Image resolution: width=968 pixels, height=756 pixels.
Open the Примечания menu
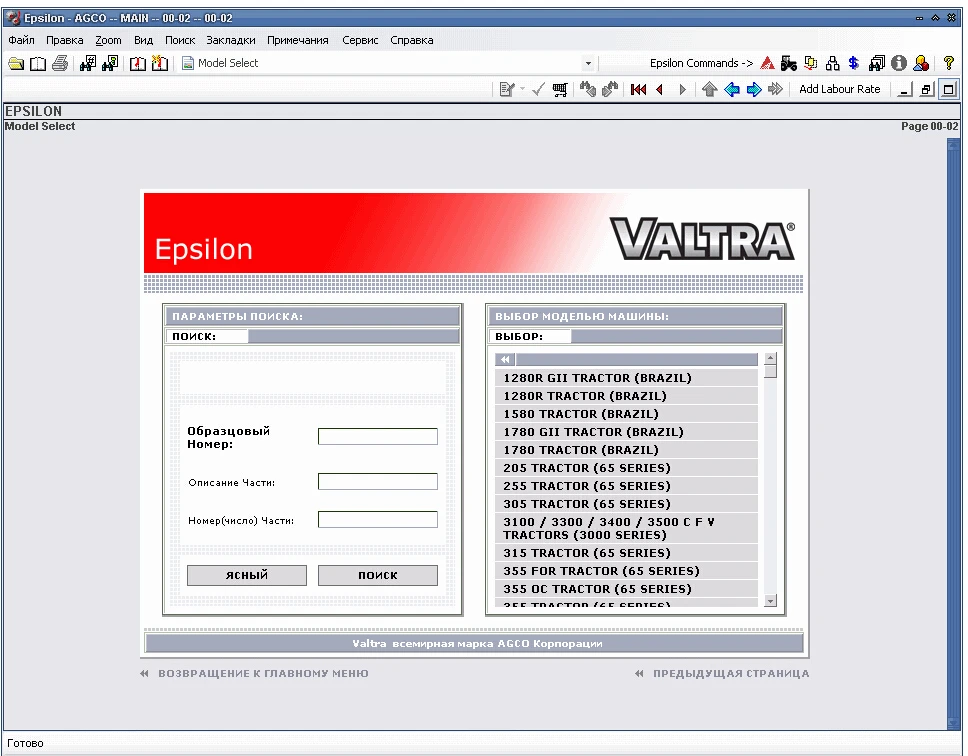(x=298, y=40)
